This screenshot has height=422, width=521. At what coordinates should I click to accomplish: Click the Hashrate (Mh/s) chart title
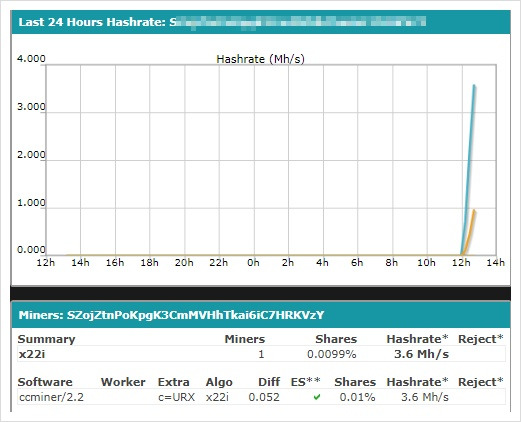point(260,59)
